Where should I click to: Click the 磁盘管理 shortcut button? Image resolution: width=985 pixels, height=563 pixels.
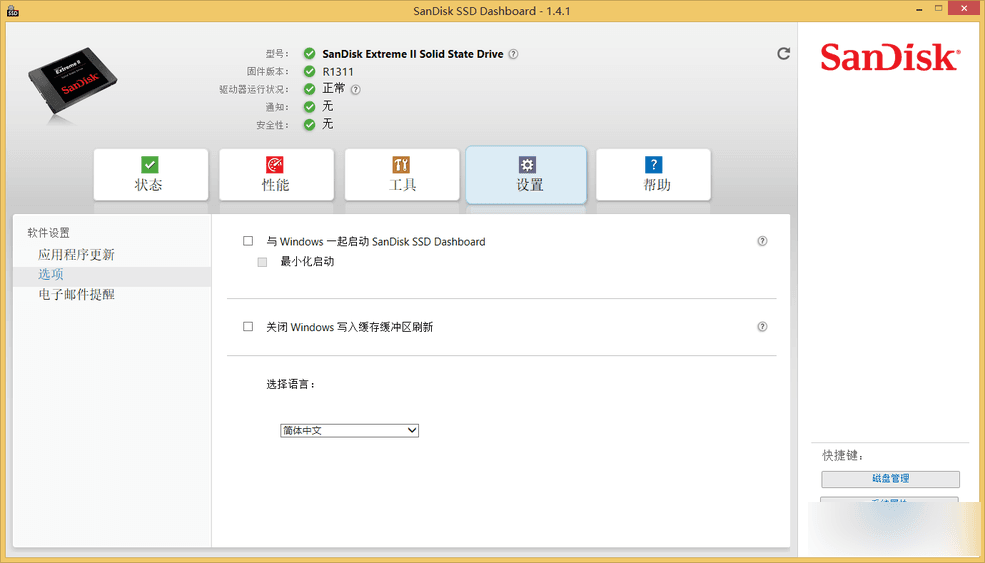pos(890,479)
